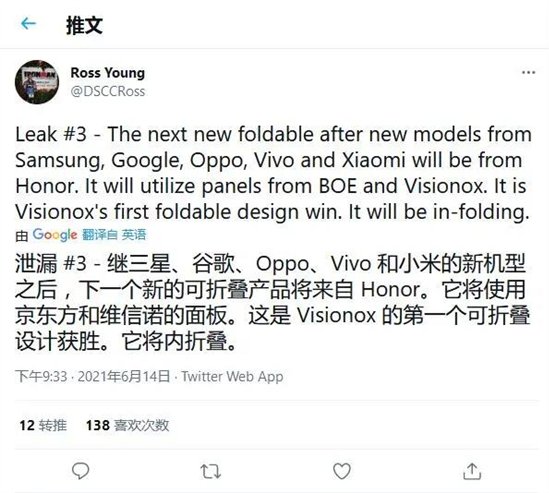Screen dimensions: 549x493
Task: Click the 下午9:33 timestamp
Action: pos(41,376)
